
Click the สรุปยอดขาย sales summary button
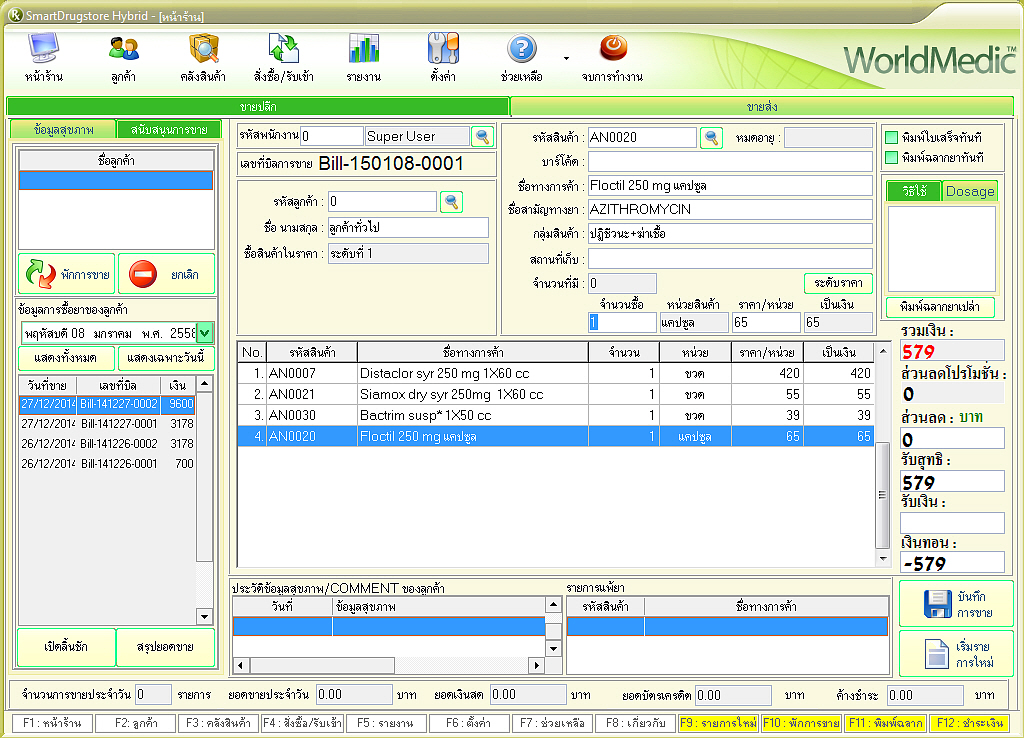[x=165, y=647]
